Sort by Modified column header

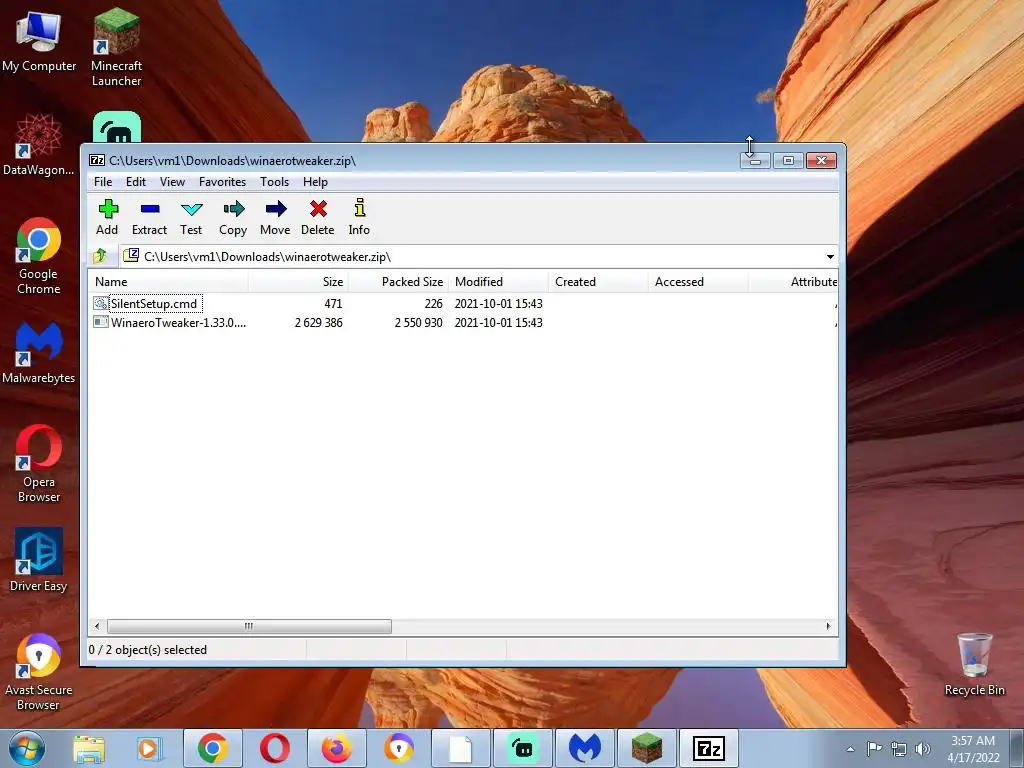coord(498,281)
